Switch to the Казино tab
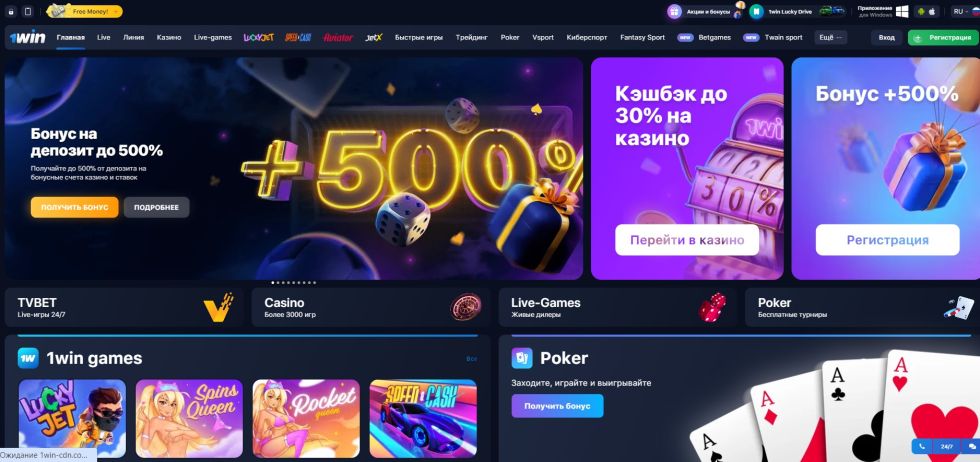 pos(169,38)
